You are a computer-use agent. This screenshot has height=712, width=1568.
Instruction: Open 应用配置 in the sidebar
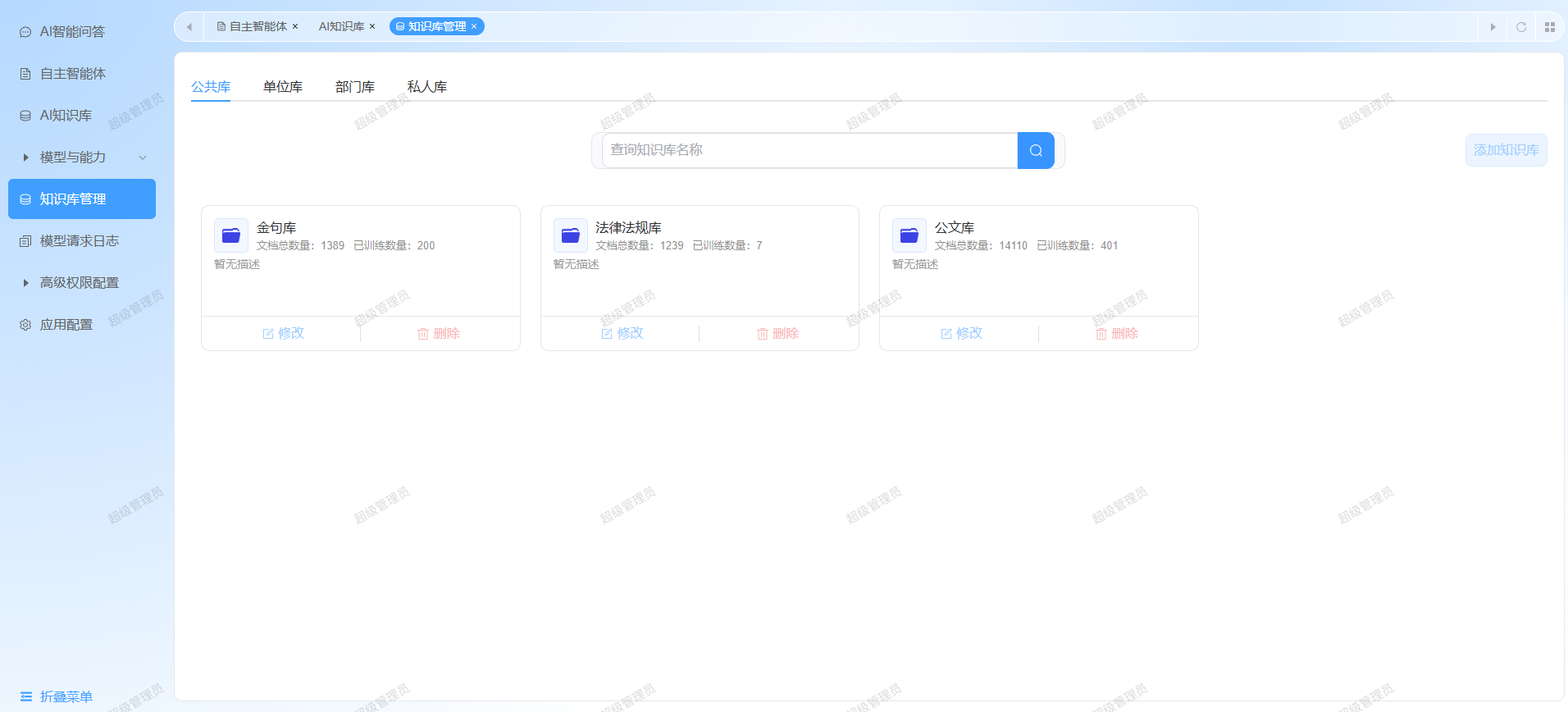coord(82,325)
